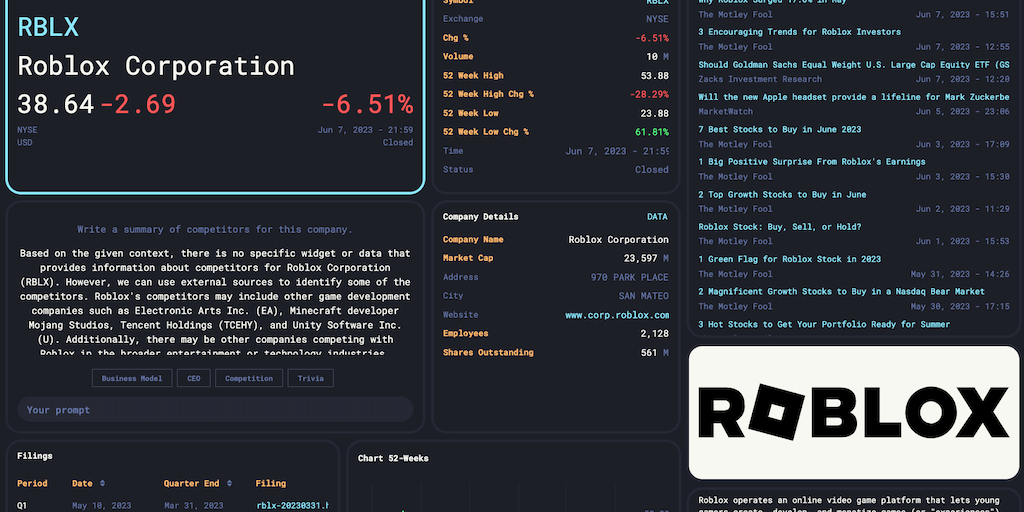Screen dimensions: 1024x512
Task: Click the Shares Outstanding value 561 M
Action: coord(655,353)
